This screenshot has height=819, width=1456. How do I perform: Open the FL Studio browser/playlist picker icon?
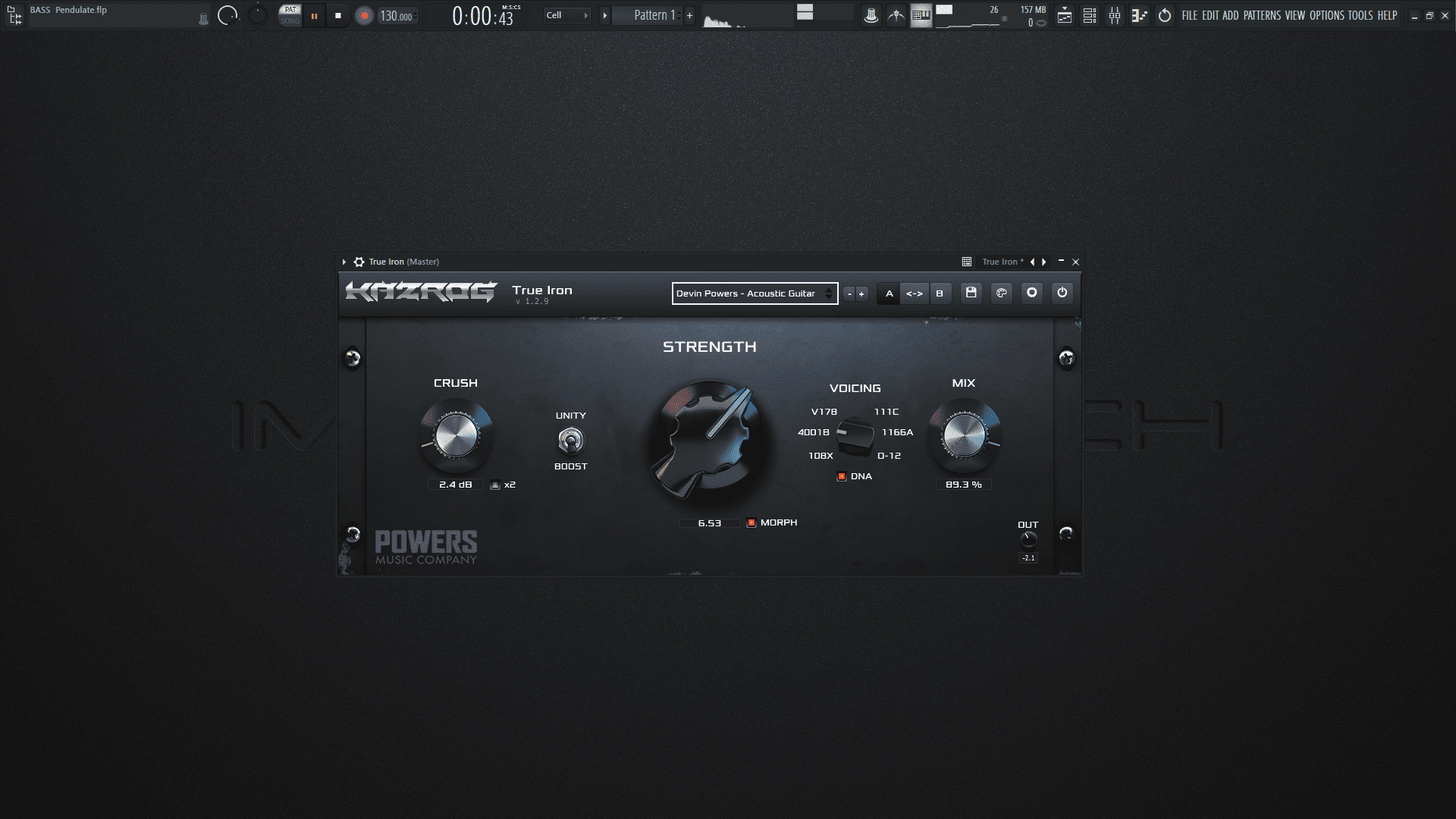click(x=14, y=15)
